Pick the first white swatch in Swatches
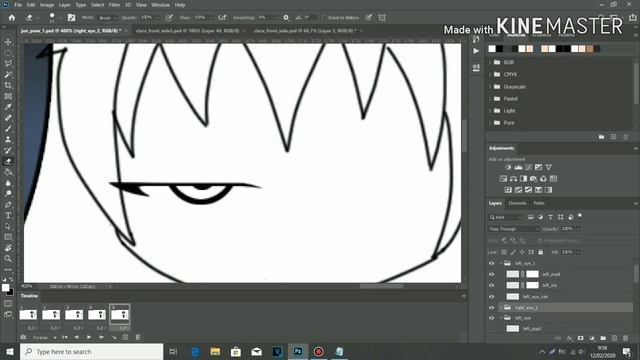 point(492,49)
